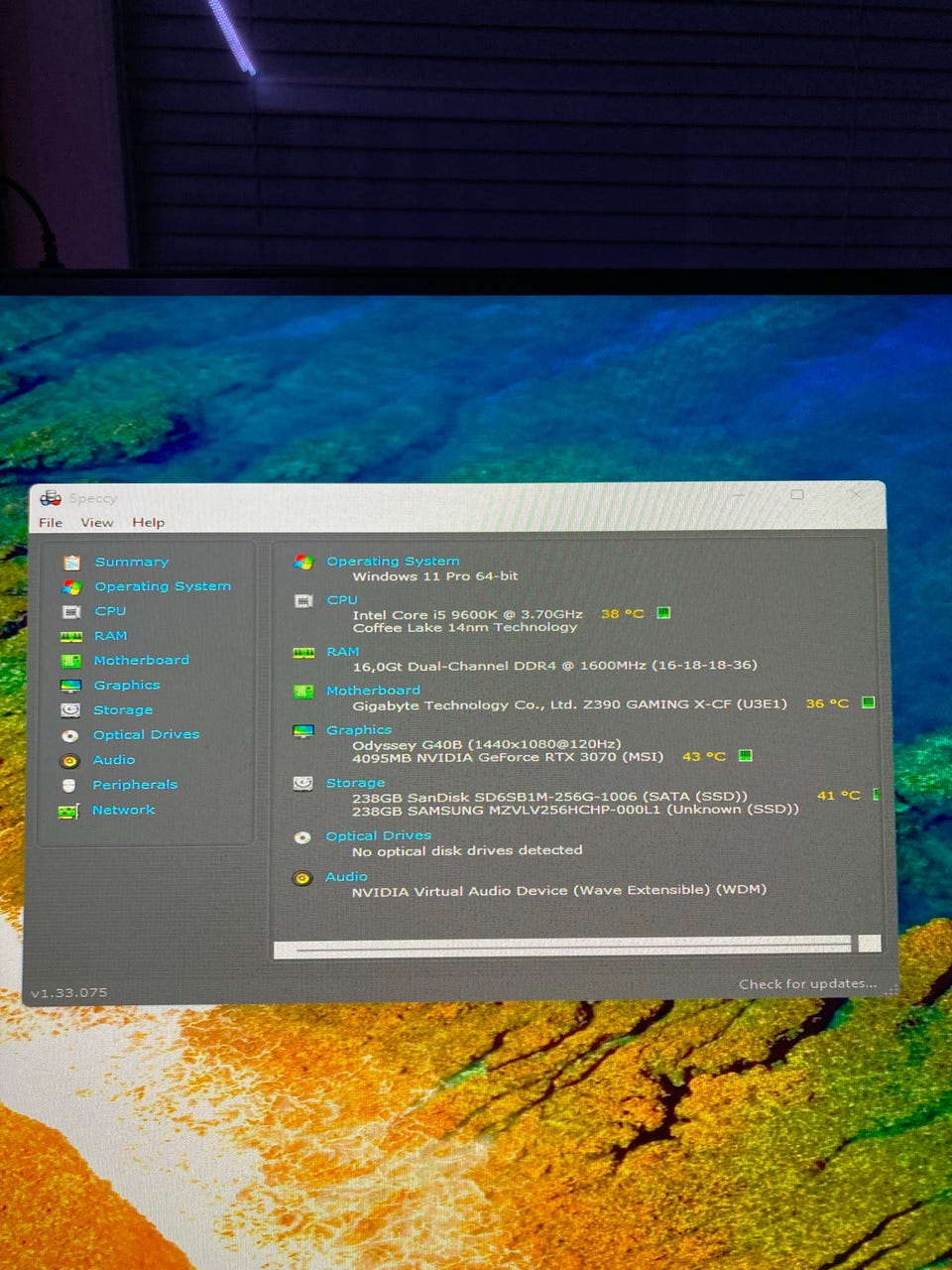This screenshot has height=1270, width=952.
Task: Click the Gigabyte Z390 GAMING X-CF text line
Action: tap(570, 704)
